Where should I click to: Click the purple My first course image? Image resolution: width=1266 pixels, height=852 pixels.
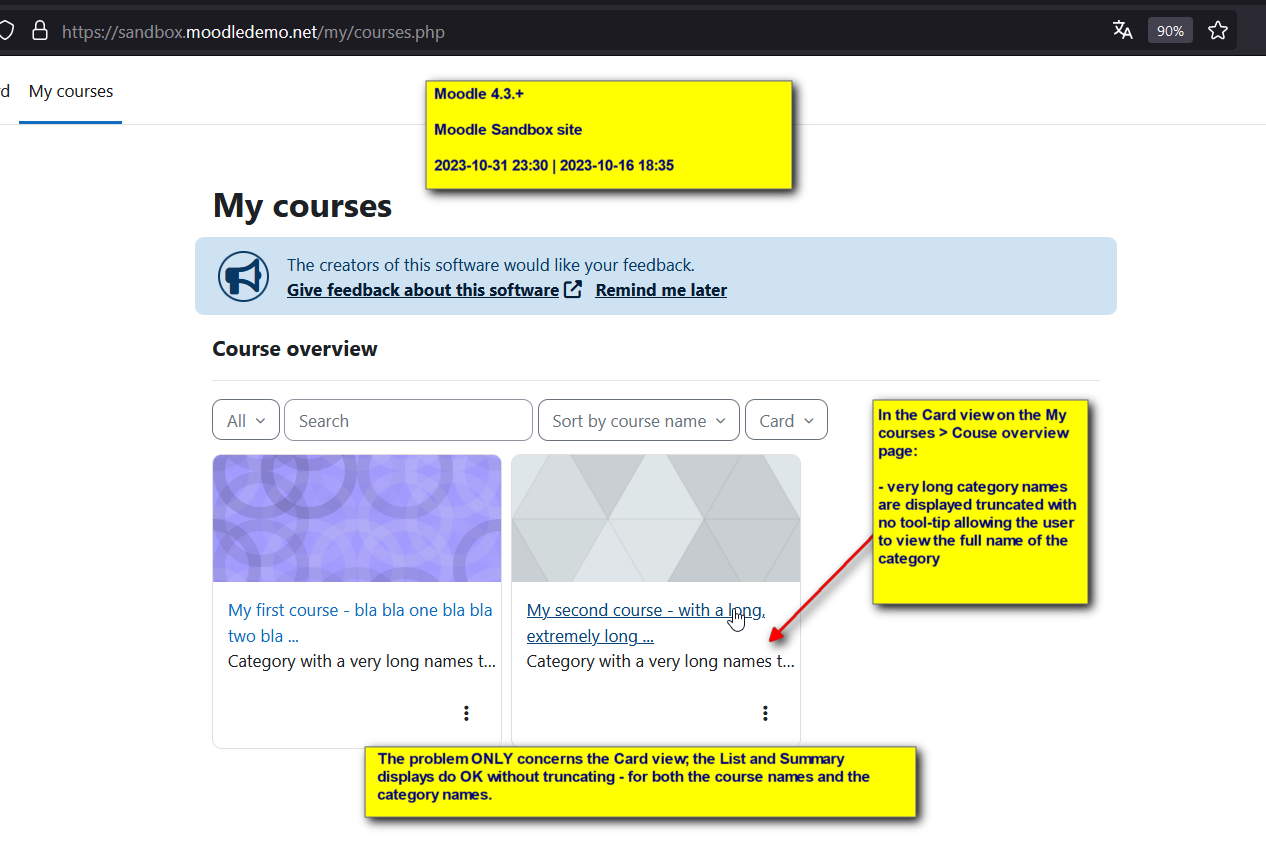click(357, 518)
